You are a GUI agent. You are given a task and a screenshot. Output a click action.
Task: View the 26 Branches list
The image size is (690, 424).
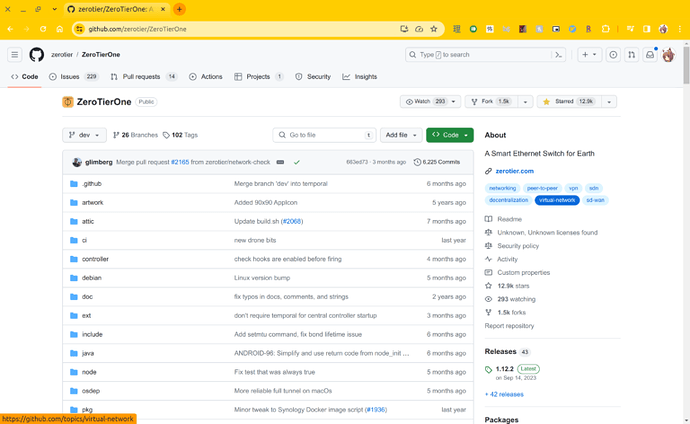[x=135, y=135]
